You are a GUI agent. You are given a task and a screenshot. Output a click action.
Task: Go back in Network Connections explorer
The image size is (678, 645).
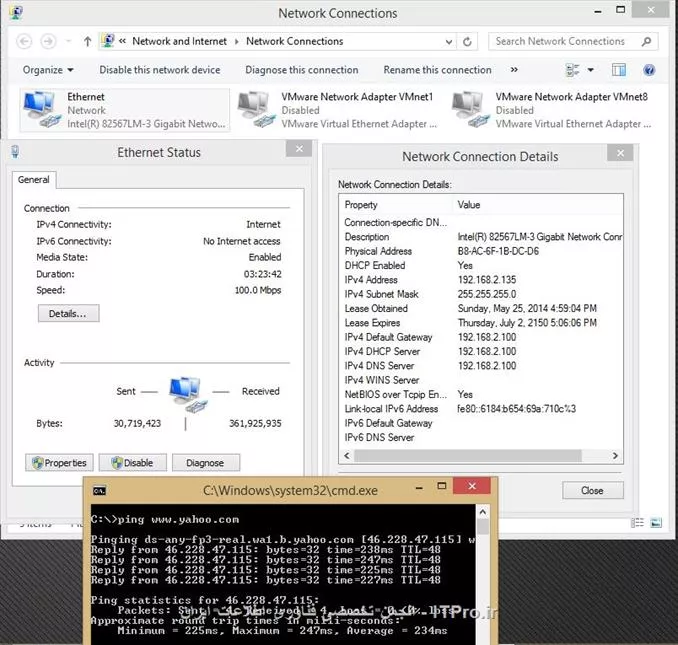(x=24, y=42)
